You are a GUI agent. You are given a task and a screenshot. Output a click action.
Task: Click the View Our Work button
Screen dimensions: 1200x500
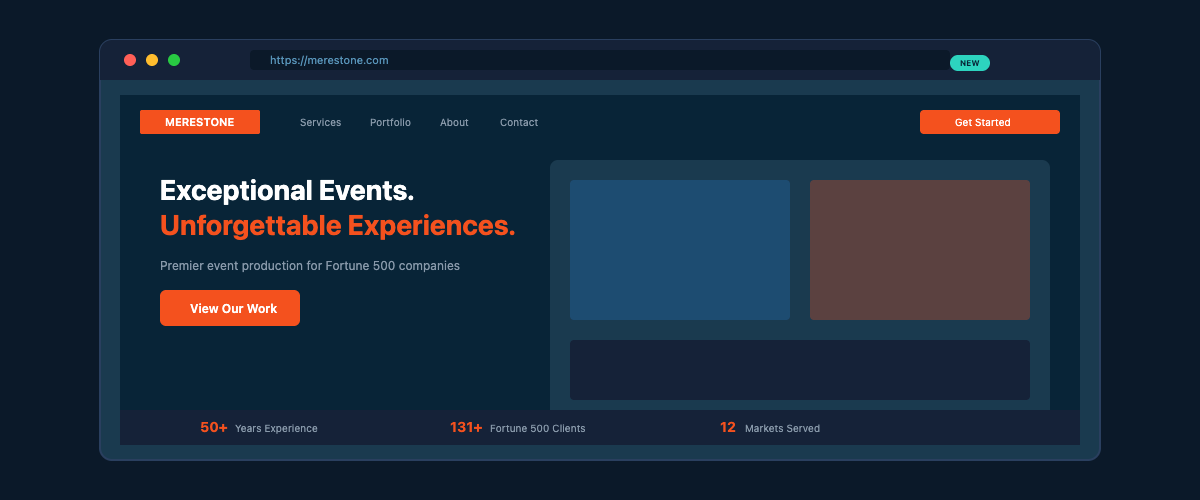pyautogui.click(x=230, y=308)
